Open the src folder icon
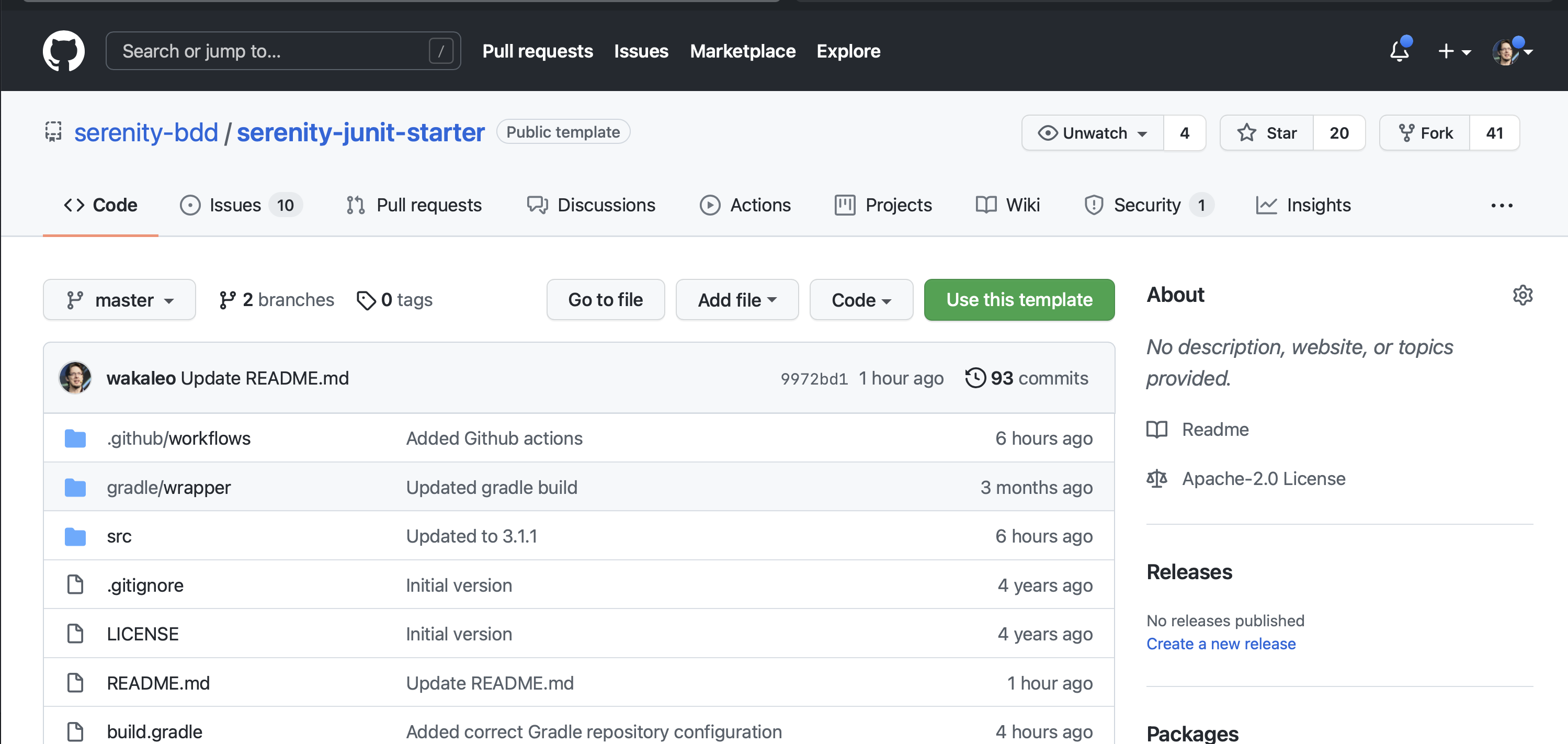1568x744 pixels. click(x=75, y=536)
